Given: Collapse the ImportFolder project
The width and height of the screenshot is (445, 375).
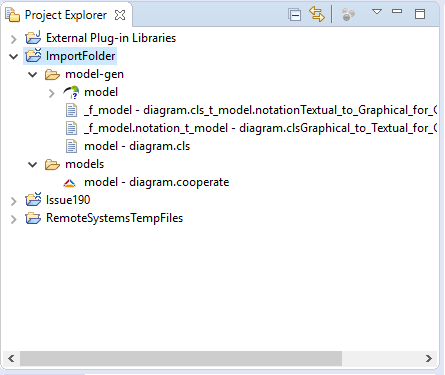Looking at the screenshot, I should click(x=13, y=57).
